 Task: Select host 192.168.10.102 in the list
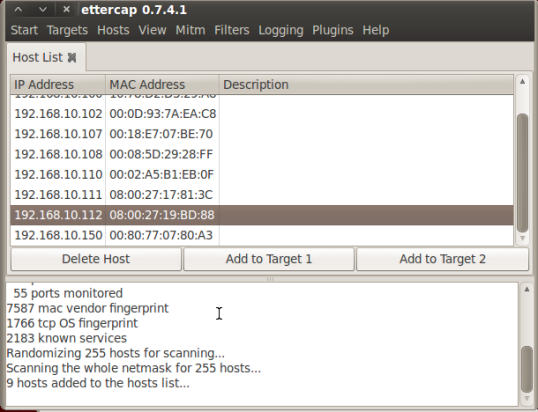[x=262, y=114]
